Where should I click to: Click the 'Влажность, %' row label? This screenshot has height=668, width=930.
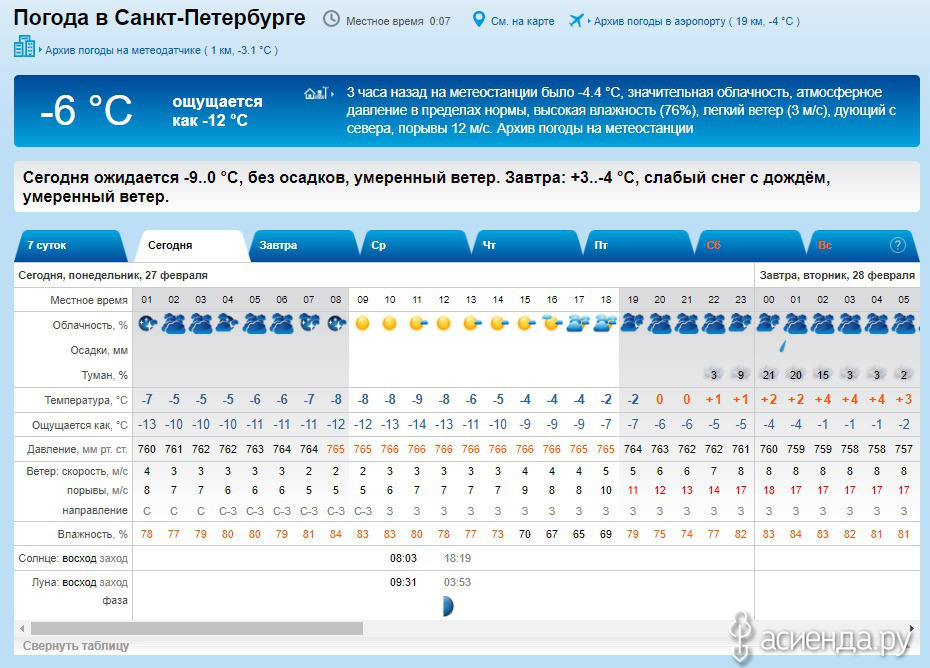[93, 535]
